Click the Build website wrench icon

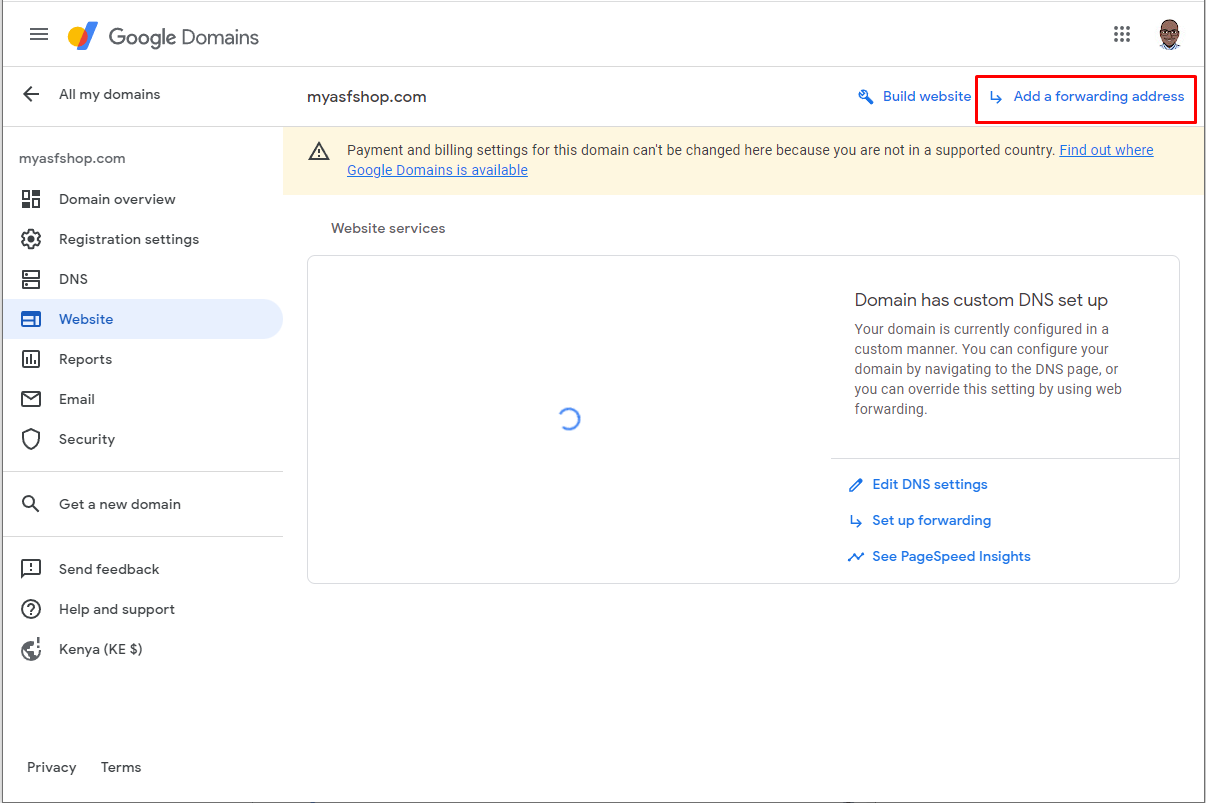(x=866, y=97)
